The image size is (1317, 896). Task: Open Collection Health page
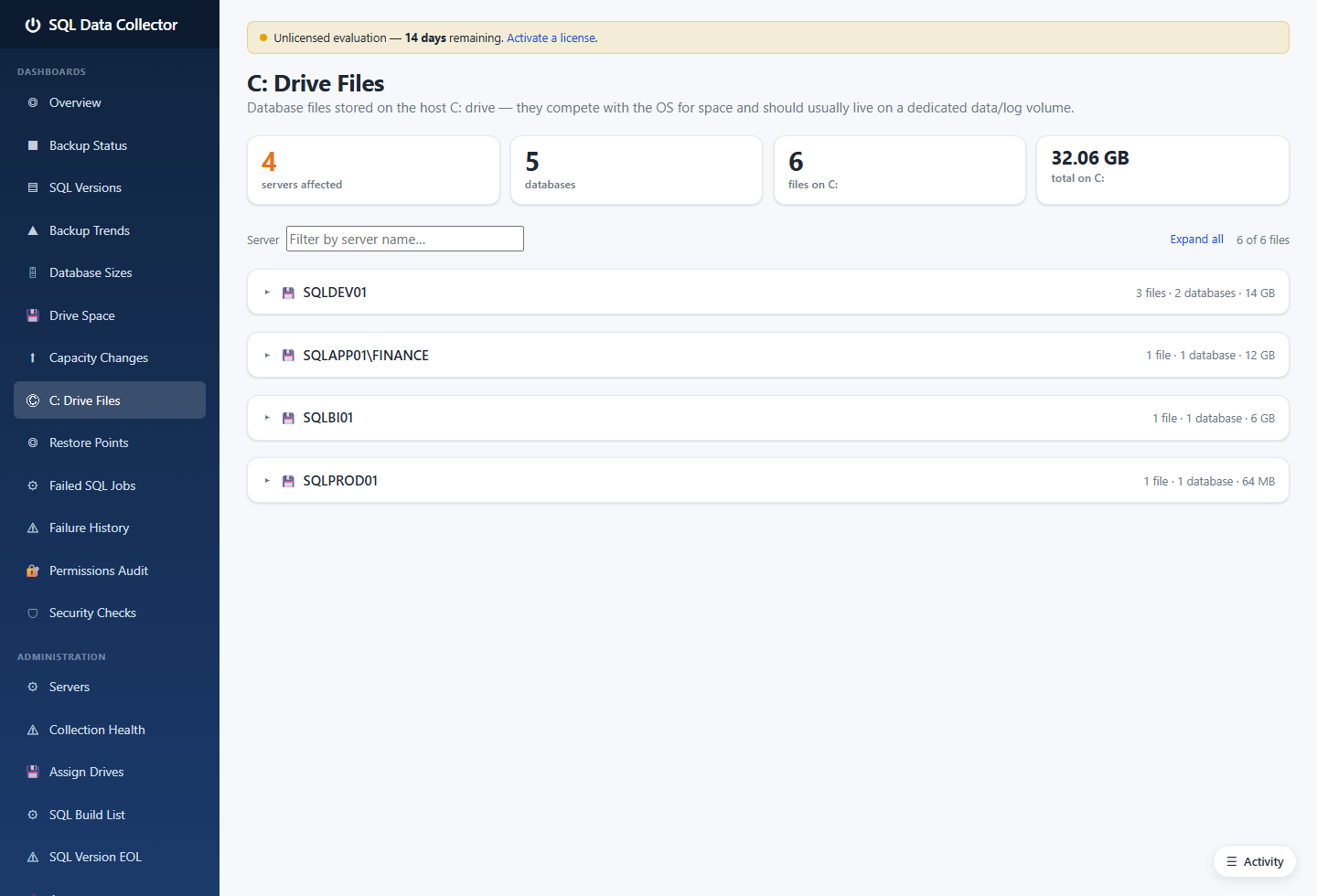pyautogui.click(x=110, y=730)
